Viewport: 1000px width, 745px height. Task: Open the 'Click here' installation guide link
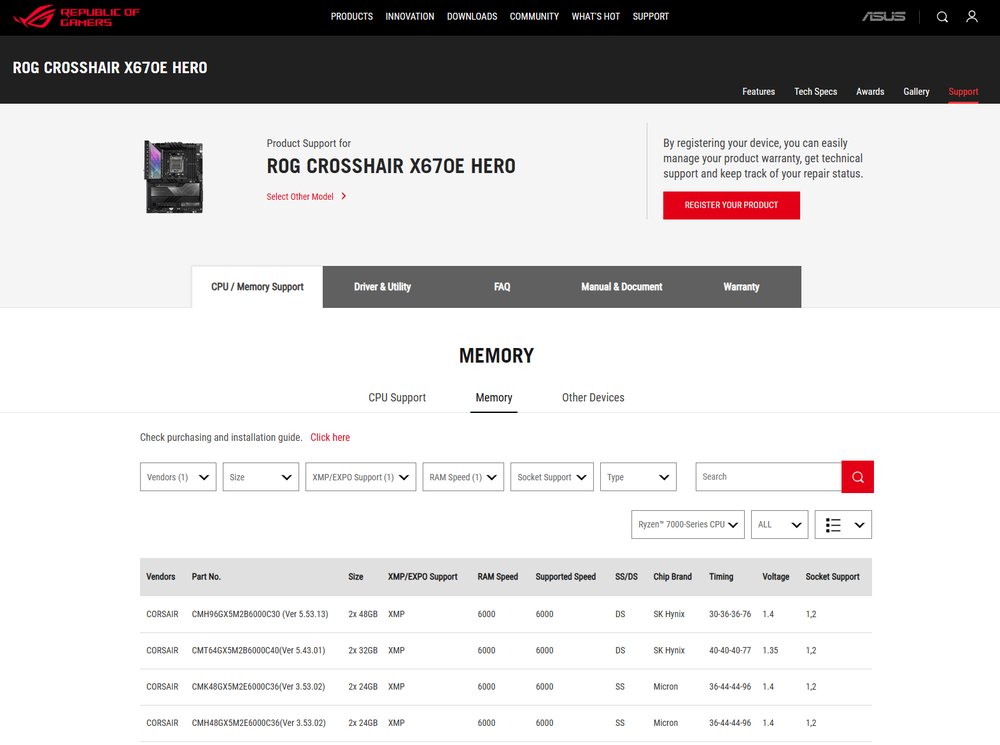(x=330, y=438)
